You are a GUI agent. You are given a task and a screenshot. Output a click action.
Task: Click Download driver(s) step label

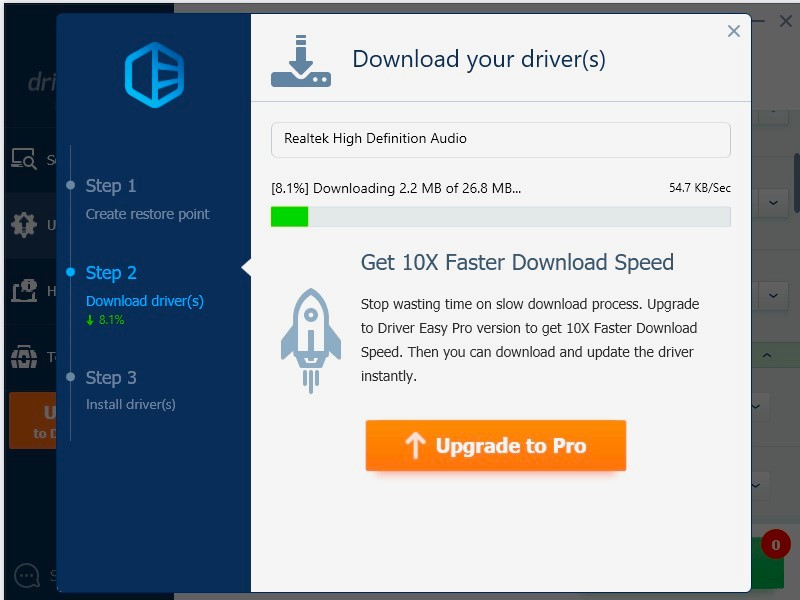[145, 301]
